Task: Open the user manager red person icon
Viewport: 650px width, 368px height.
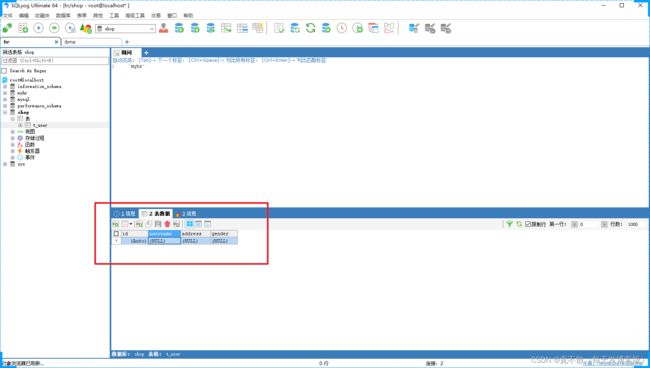Action: coord(163,28)
